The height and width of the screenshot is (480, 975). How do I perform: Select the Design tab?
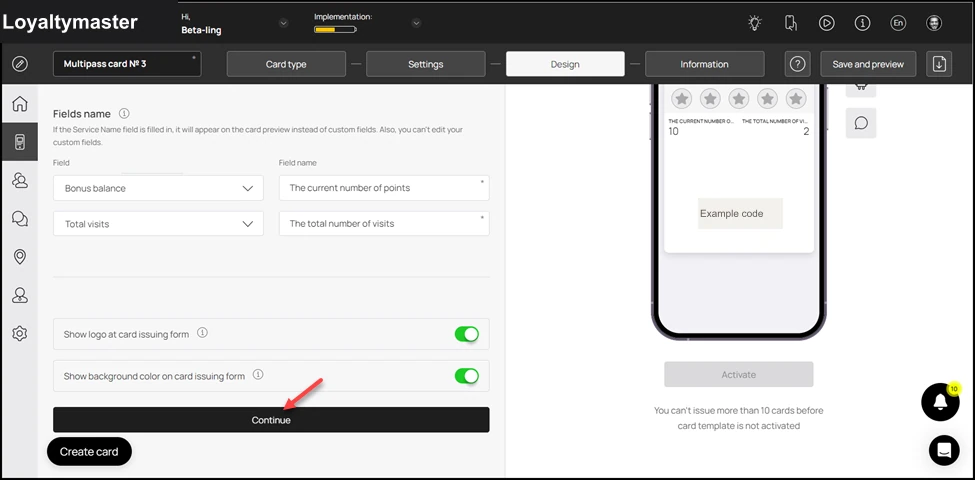565,64
